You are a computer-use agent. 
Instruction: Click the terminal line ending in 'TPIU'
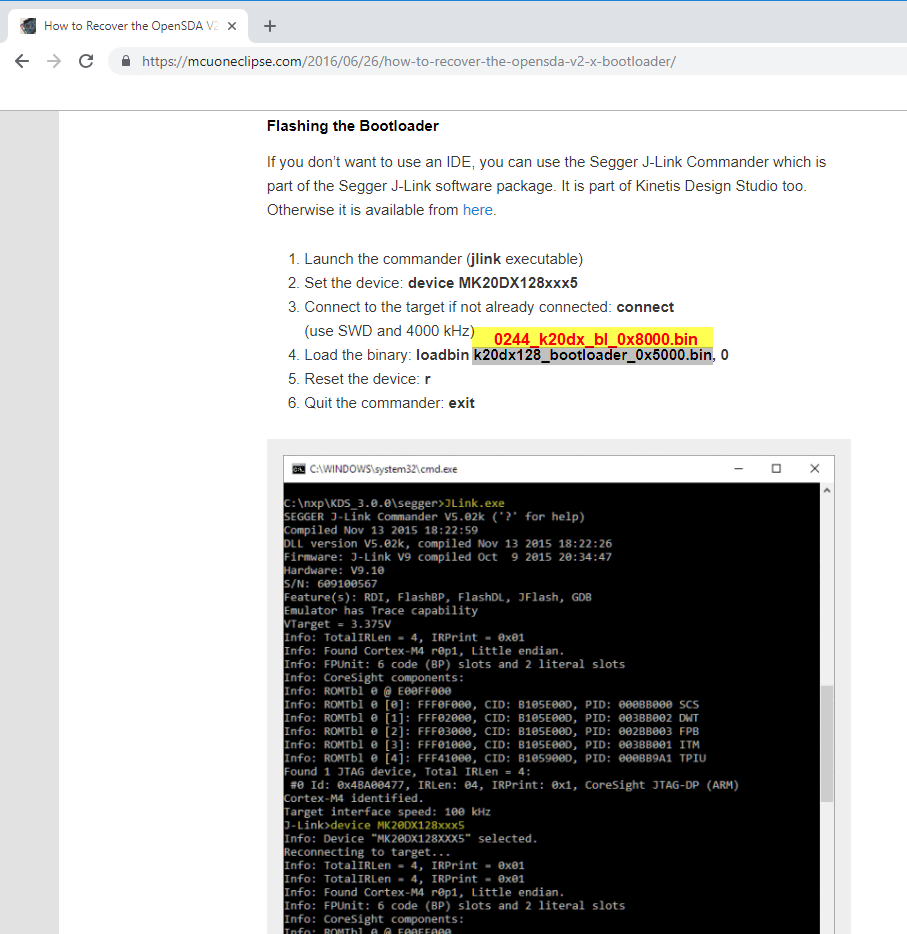495,758
